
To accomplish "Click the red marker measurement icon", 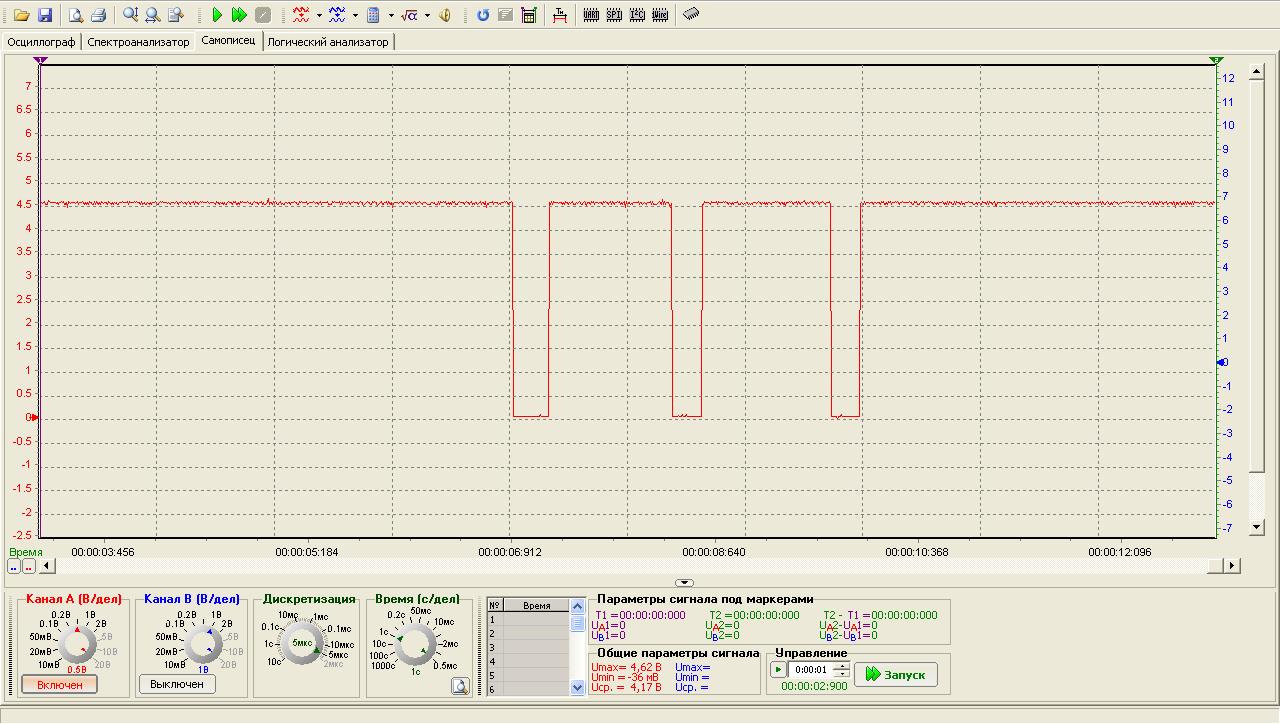I will (560, 15).
